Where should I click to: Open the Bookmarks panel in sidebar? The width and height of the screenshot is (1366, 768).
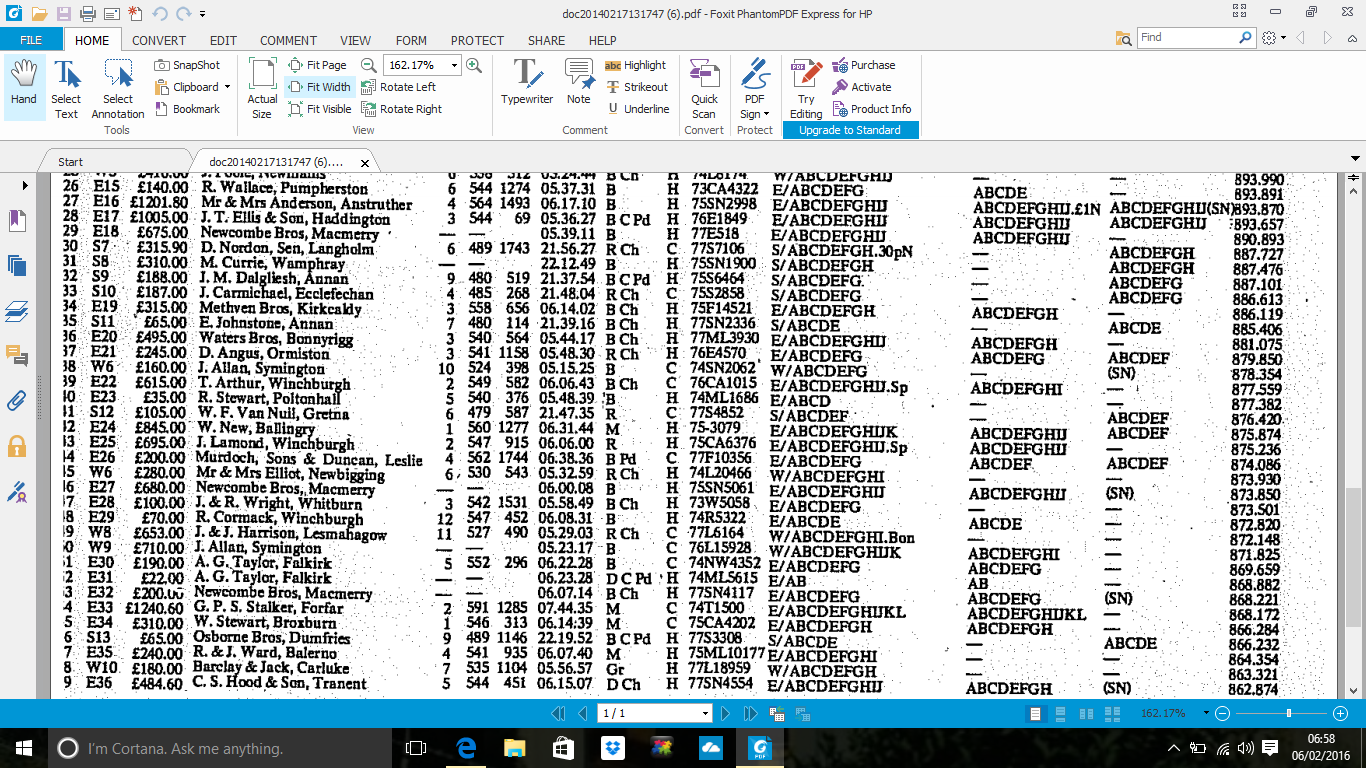pyautogui.click(x=17, y=220)
